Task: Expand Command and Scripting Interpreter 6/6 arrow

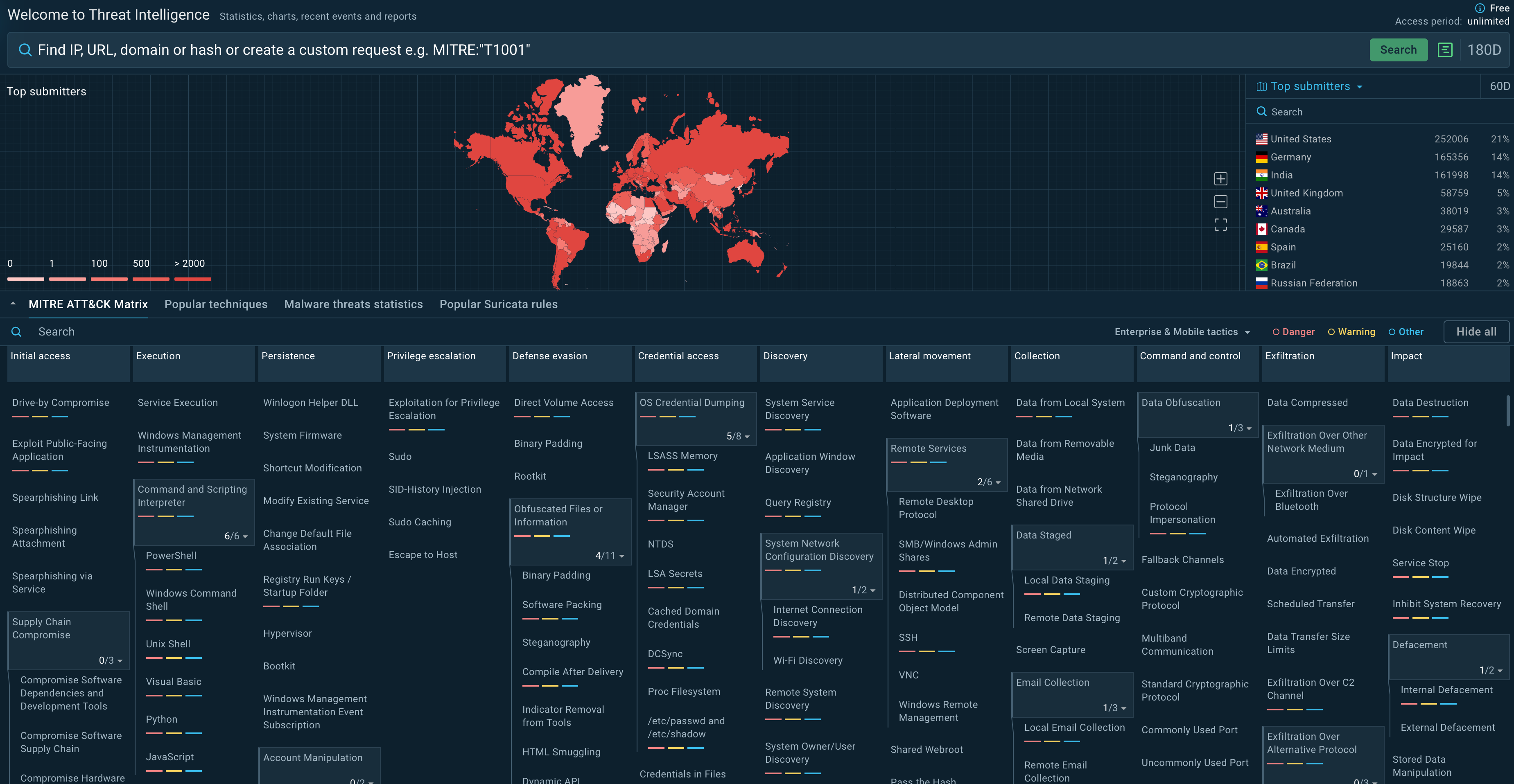Action: click(244, 537)
